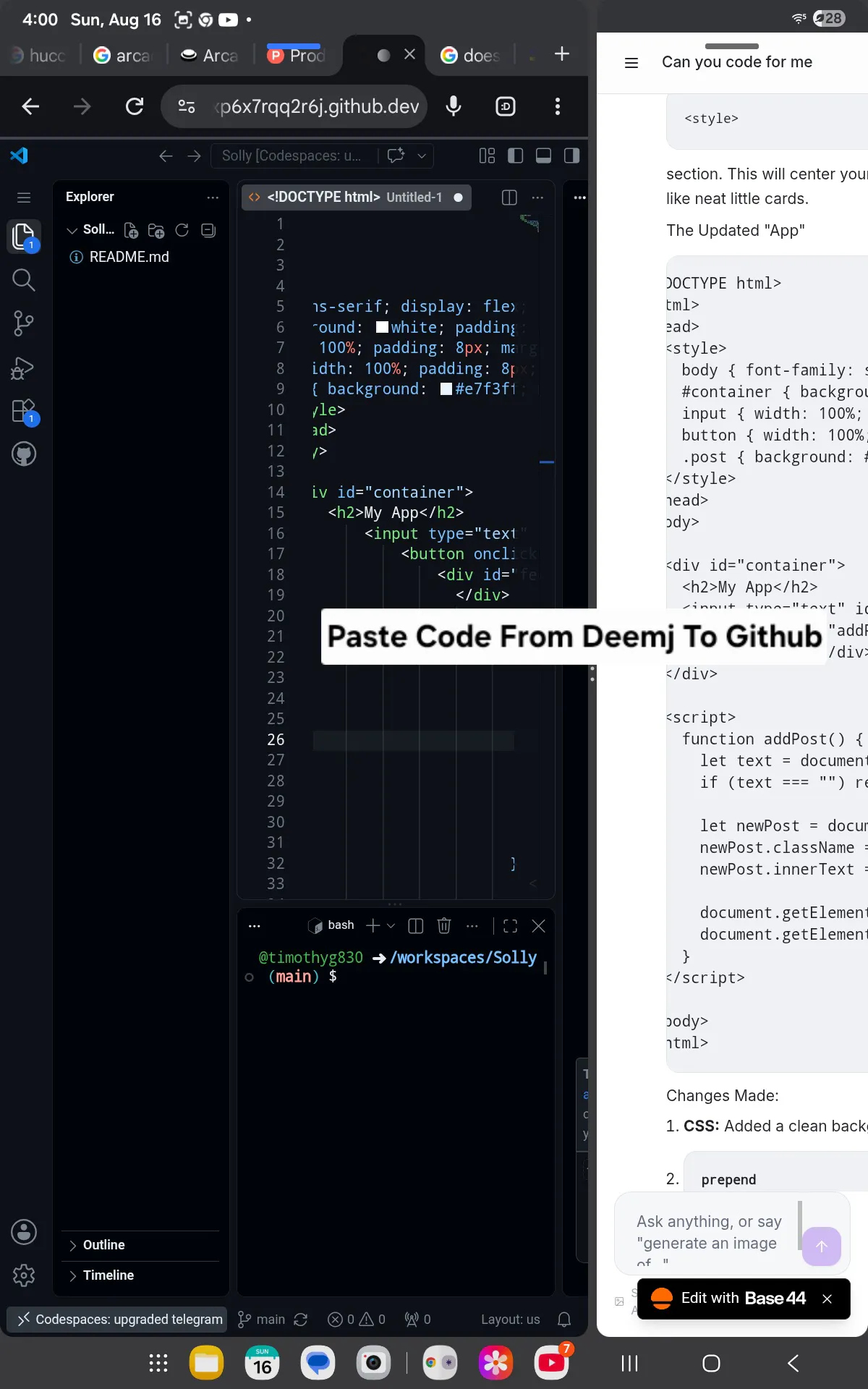Viewport: 868px width, 1389px height.
Task: Start voice search with microphone
Action: tap(454, 106)
